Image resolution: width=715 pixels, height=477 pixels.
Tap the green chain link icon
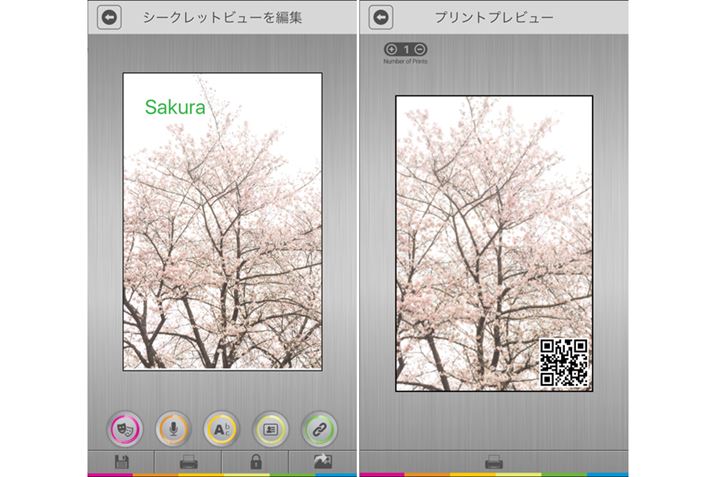click(x=319, y=429)
